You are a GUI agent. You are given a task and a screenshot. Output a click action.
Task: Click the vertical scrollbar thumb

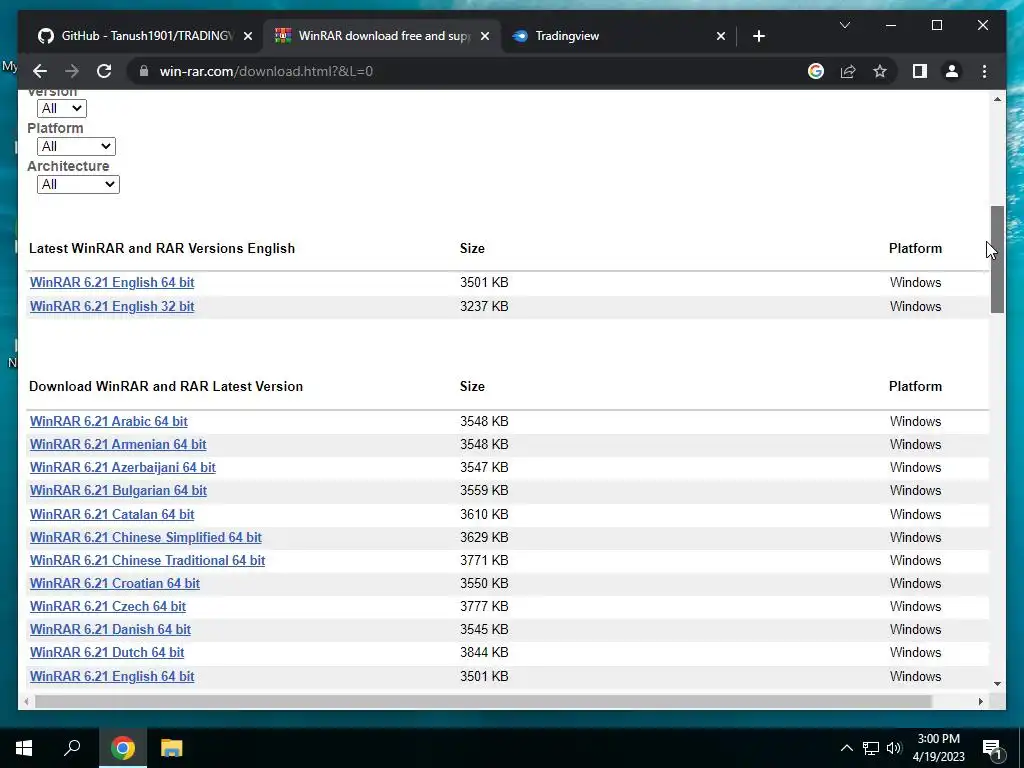pos(997,259)
